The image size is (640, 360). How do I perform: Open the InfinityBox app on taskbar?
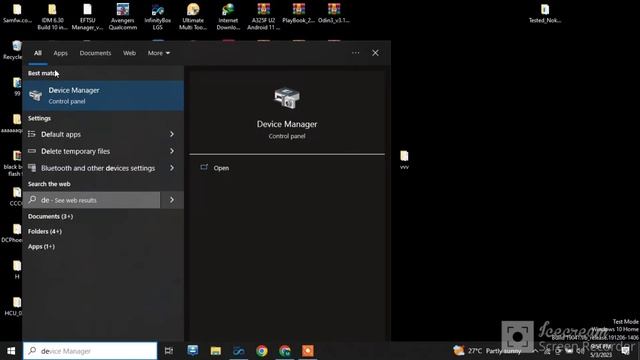click(239, 351)
